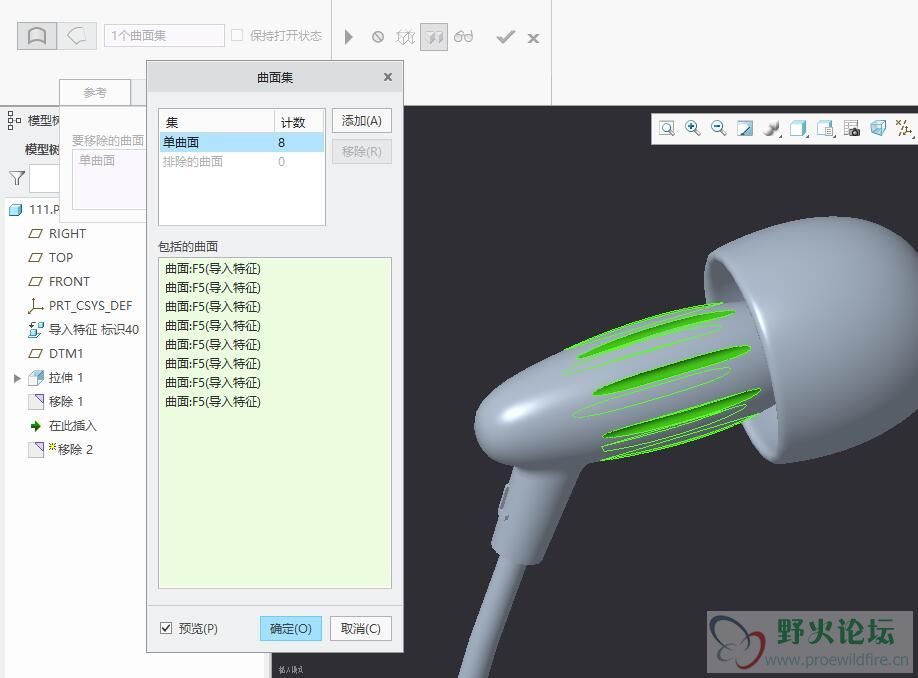Select the edge removal mode icon
The image size is (918, 678).
(77, 36)
